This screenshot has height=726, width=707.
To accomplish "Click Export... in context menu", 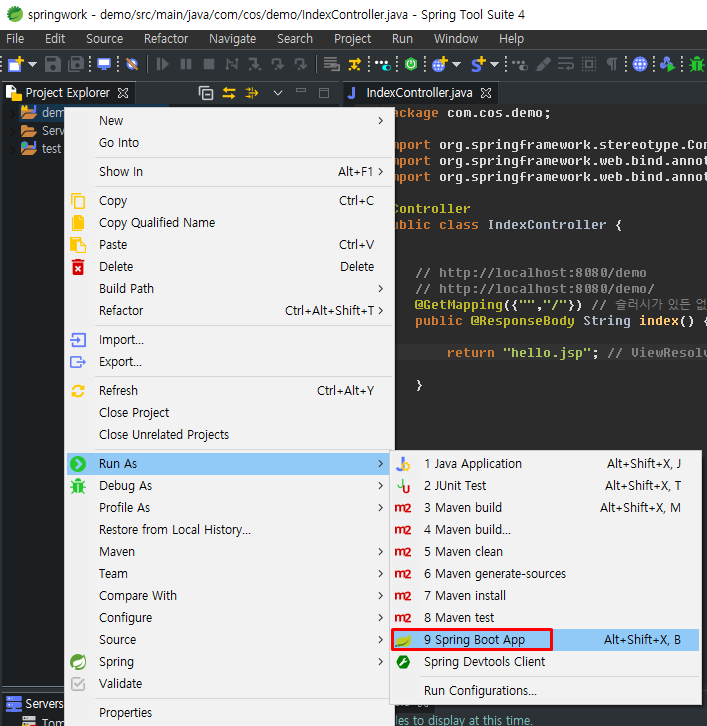I will [230, 362].
